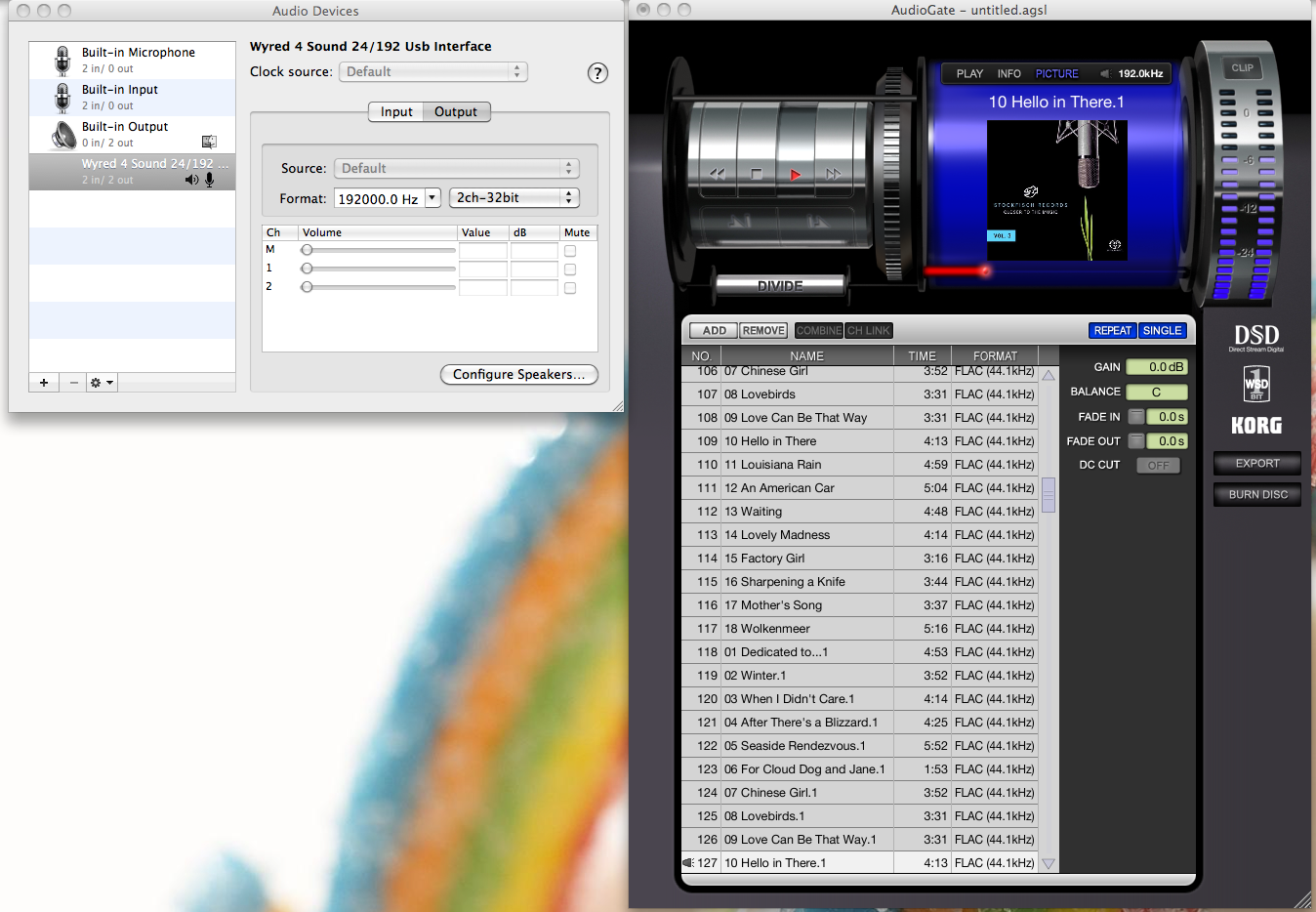This screenshot has height=912, width=1316.
Task: Toggle the REPEAT mode button
Action: (1112, 331)
